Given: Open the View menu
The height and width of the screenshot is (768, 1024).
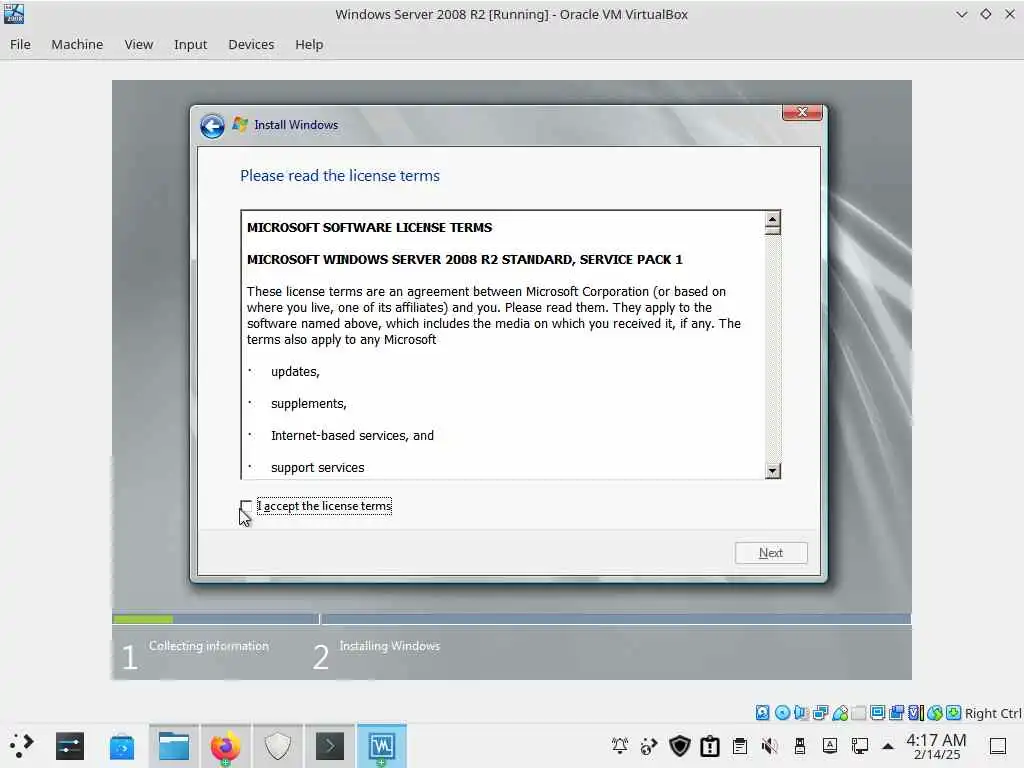Looking at the screenshot, I should pos(138,44).
